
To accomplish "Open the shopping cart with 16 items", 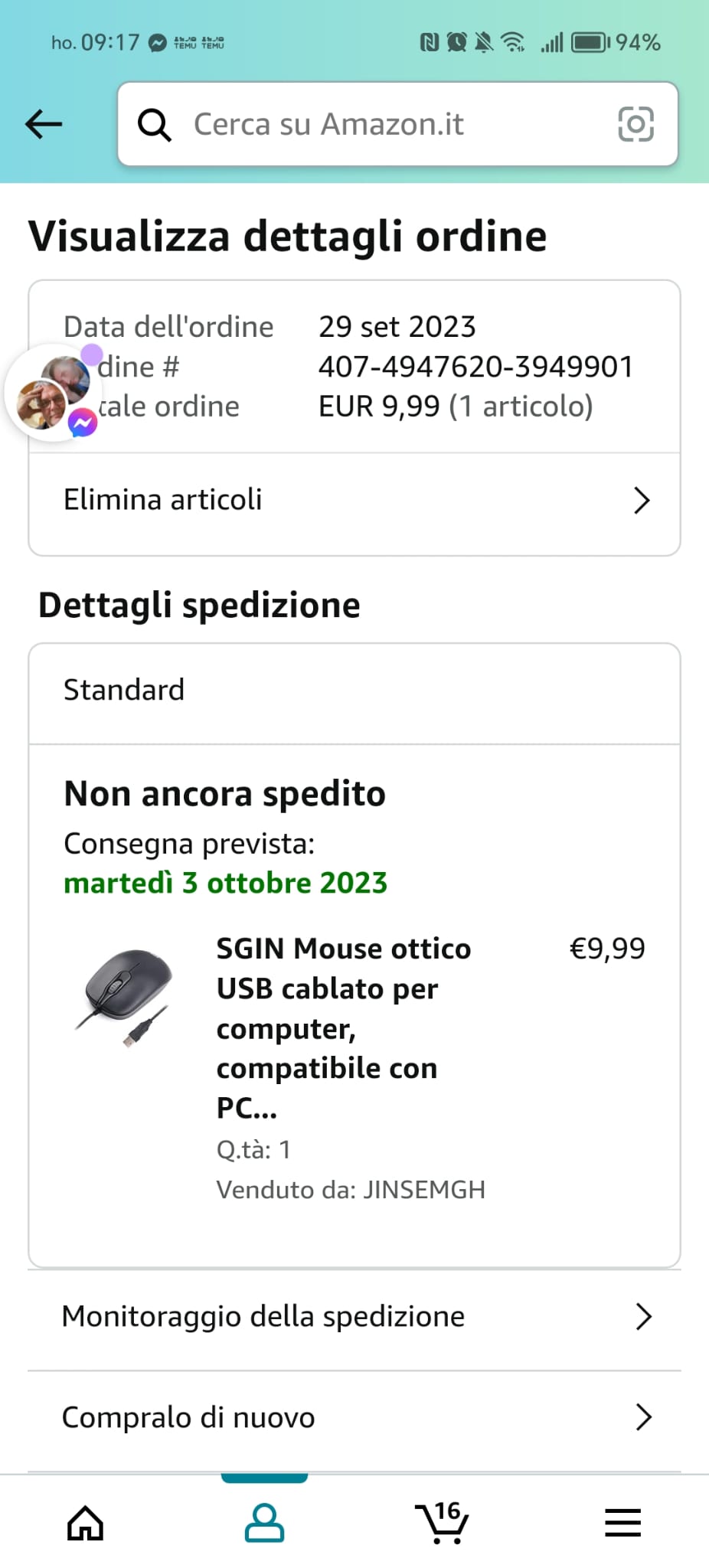I will [442, 1522].
